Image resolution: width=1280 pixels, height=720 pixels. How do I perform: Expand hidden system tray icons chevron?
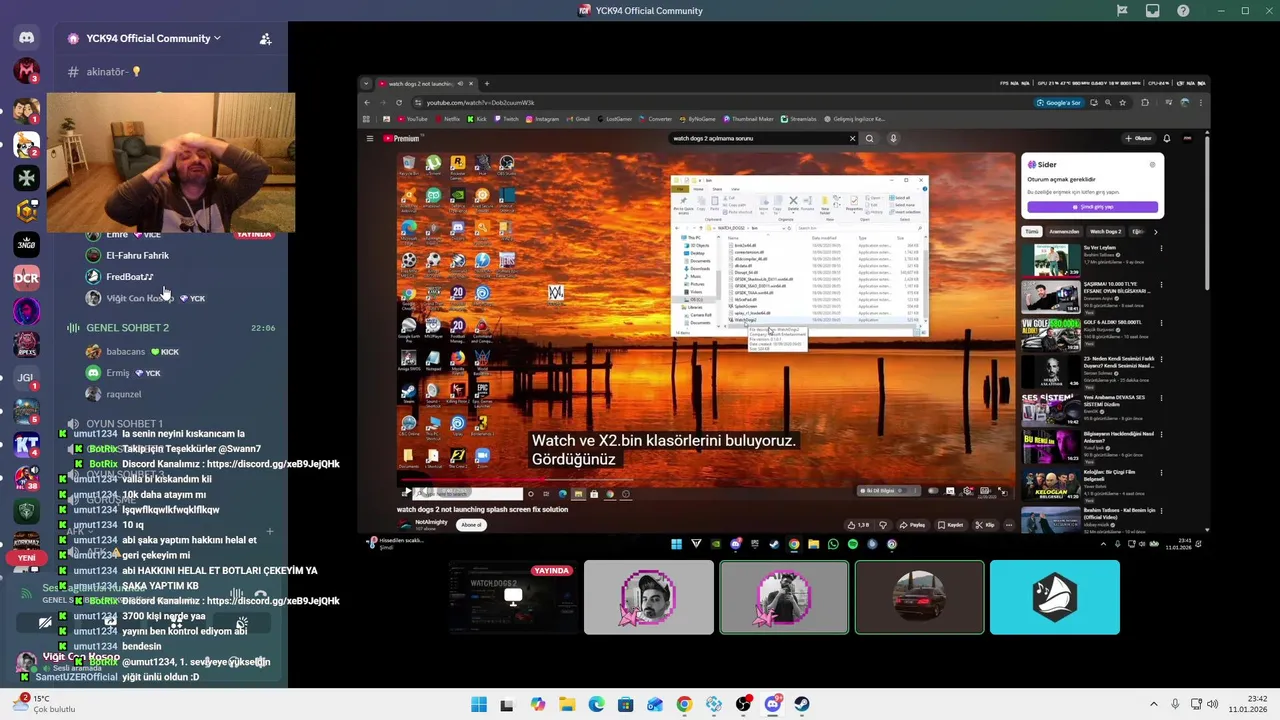(1153, 704)
